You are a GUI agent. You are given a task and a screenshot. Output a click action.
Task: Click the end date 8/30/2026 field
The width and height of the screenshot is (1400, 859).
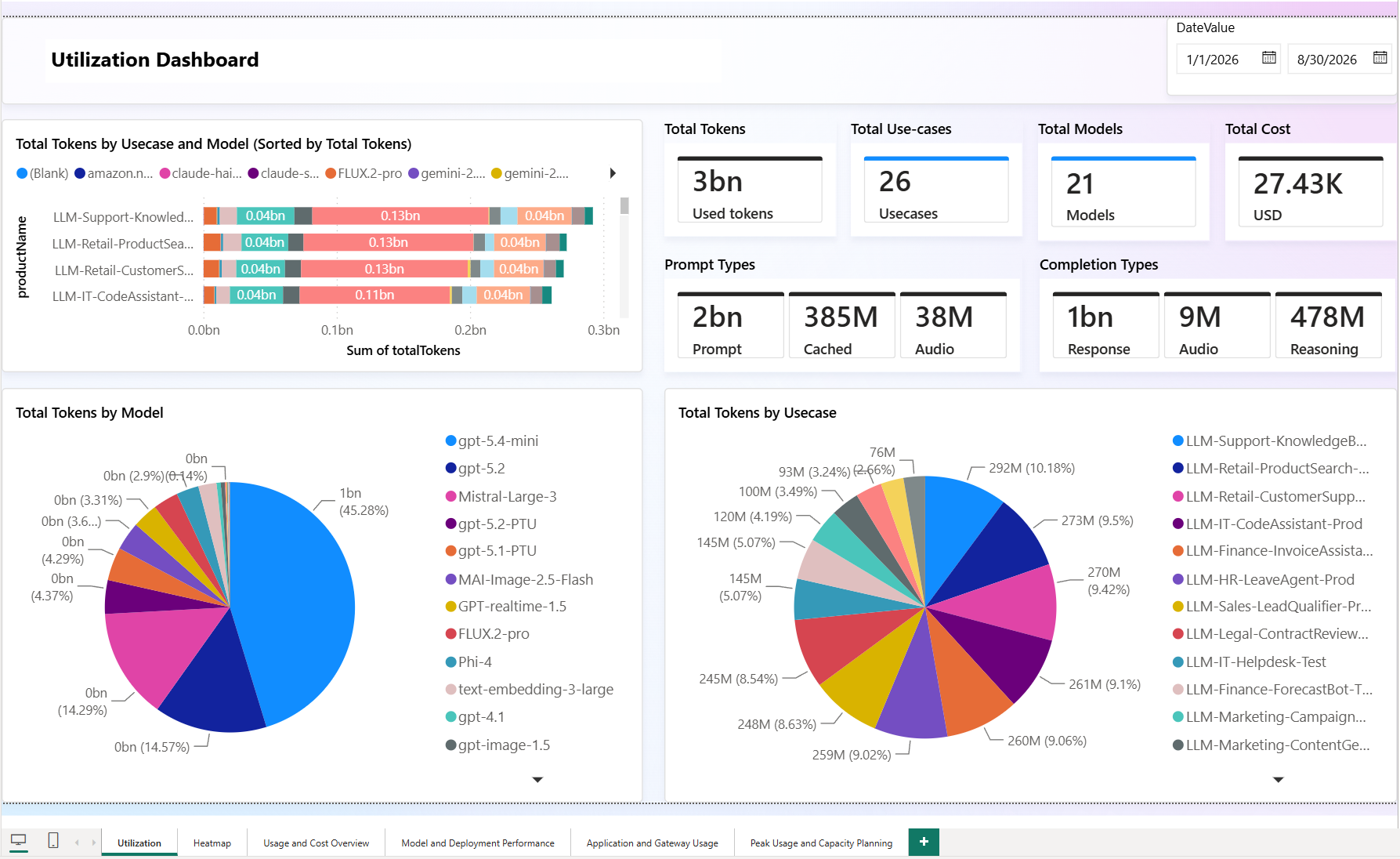[x=1340, y=60]
